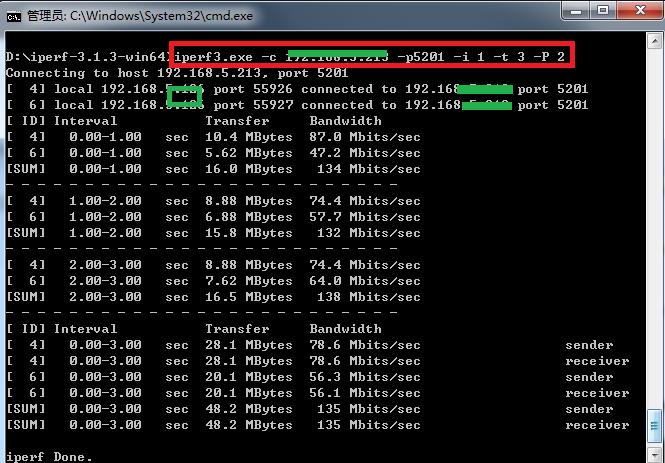The image size is (665, 463).
Task: Click the SUM row showing 134 Mbits/sec
Action: pyautogui.click(x=213, y=169)
